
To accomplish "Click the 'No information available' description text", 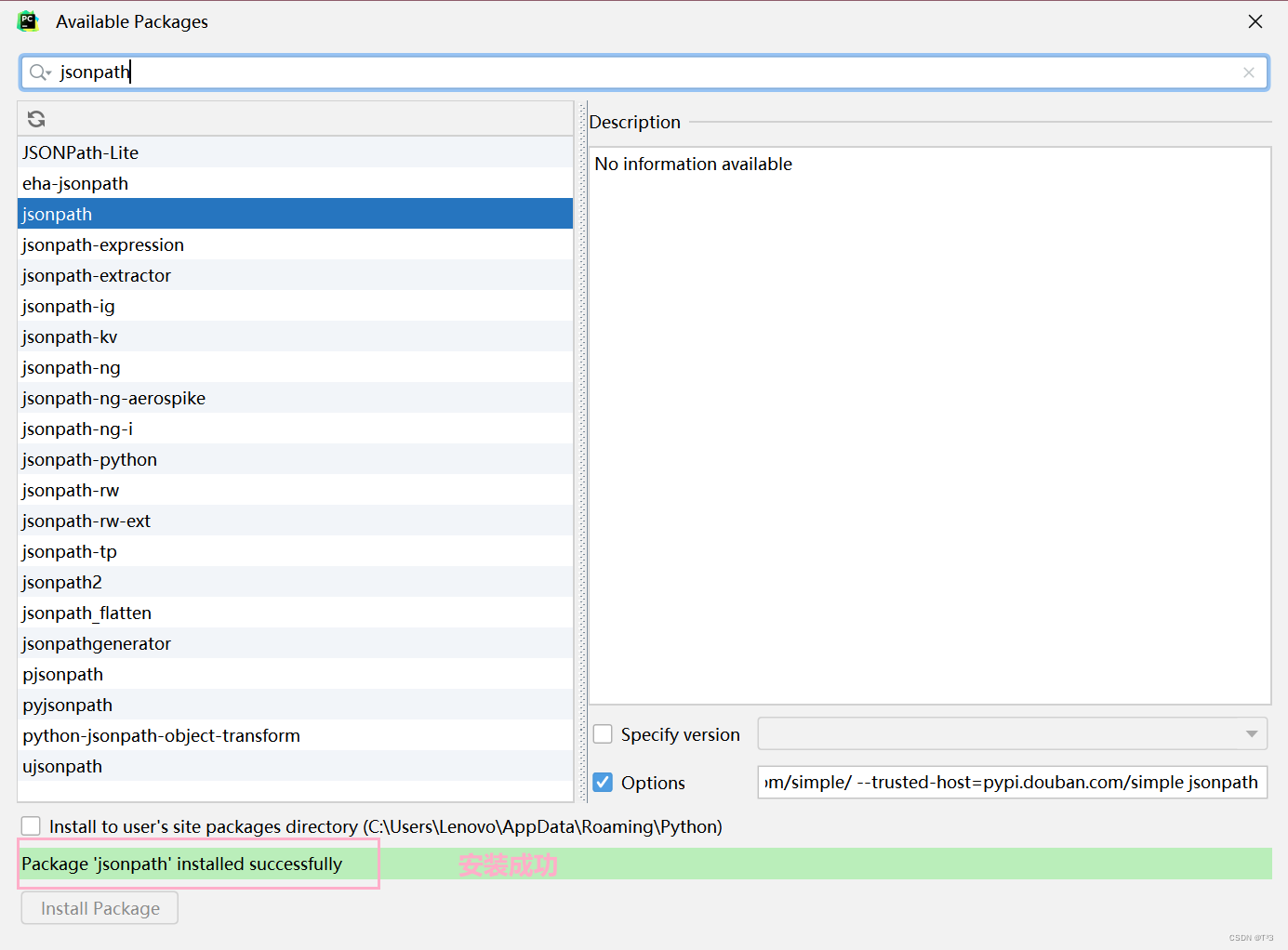I will tap(693, 164).
